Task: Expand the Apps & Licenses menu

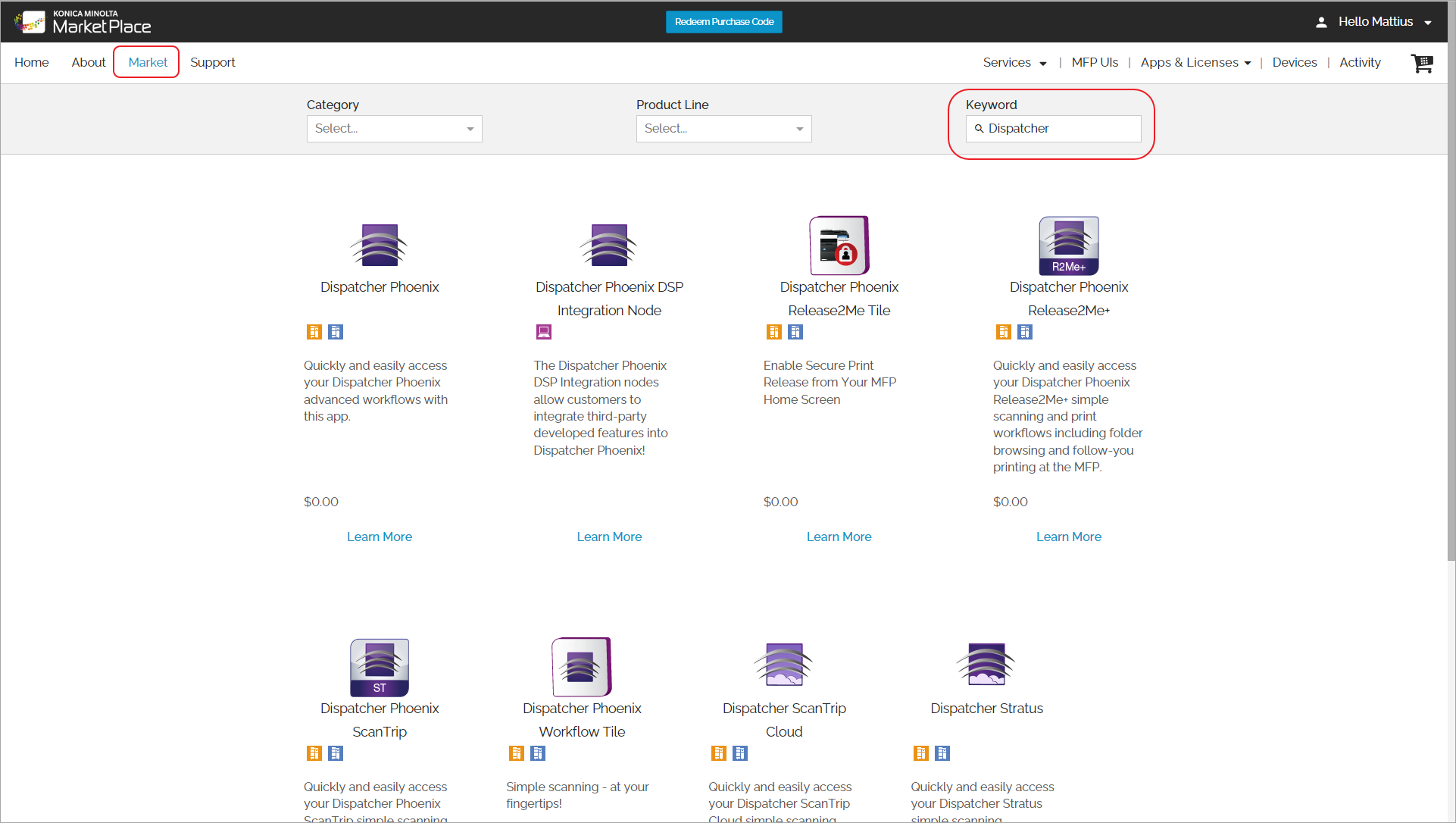Action: pos(1195,63)
